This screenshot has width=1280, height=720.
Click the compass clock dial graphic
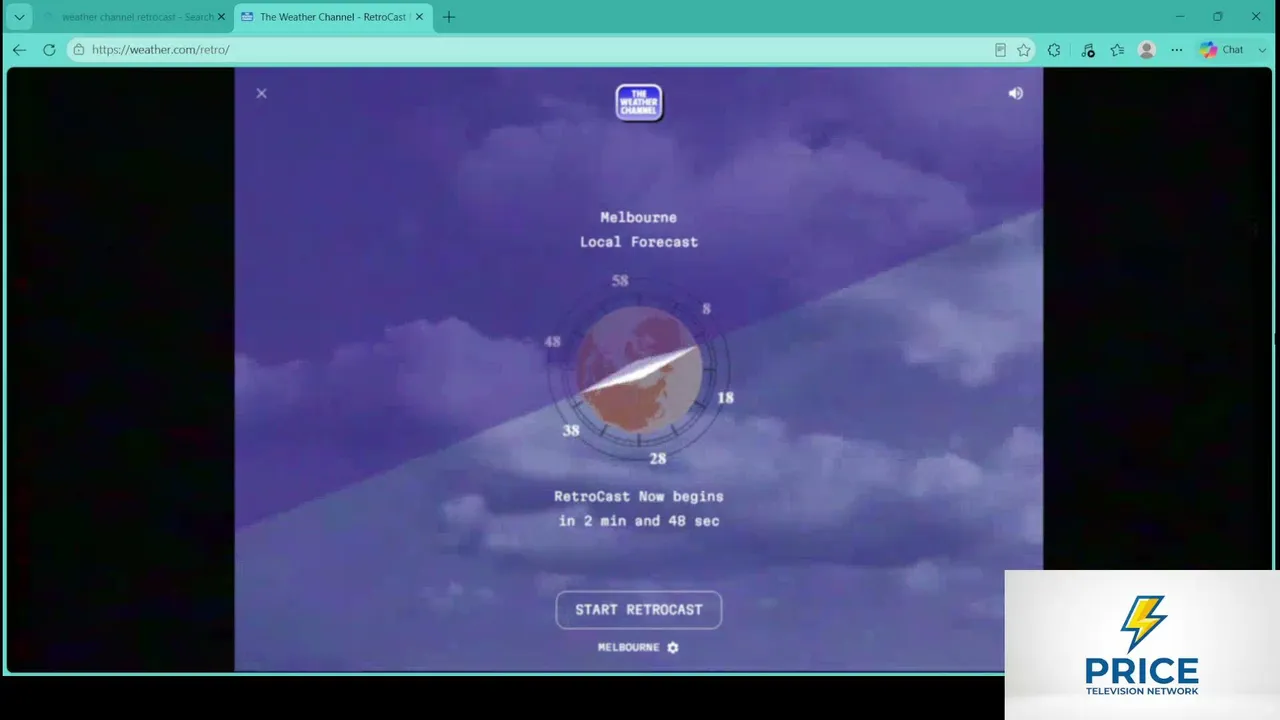[x=639, y=370]
